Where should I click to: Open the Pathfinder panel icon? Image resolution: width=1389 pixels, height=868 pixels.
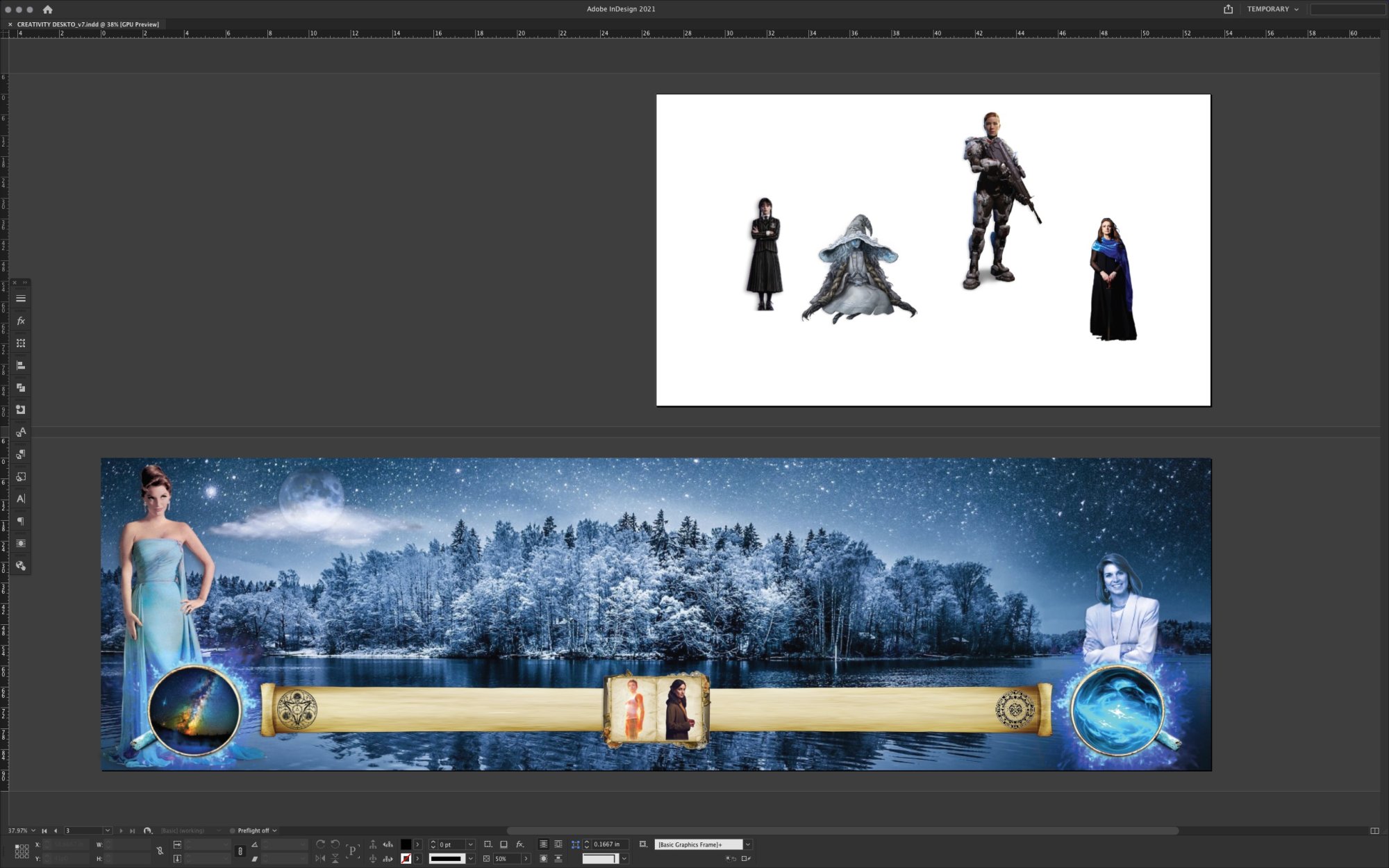point(21,387)
